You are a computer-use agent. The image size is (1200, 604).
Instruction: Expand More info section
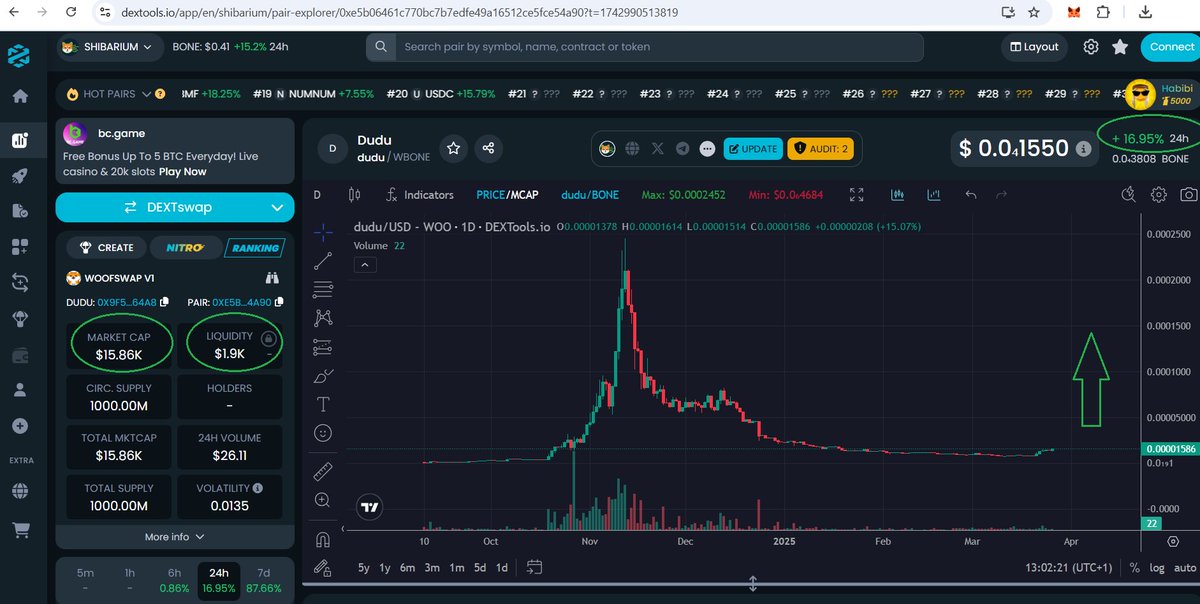click(x=175, y=537)
